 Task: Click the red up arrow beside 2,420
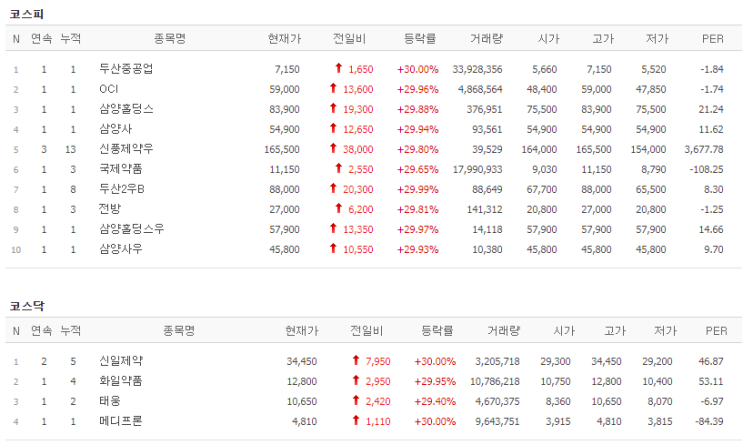click(x=356, y=400)
